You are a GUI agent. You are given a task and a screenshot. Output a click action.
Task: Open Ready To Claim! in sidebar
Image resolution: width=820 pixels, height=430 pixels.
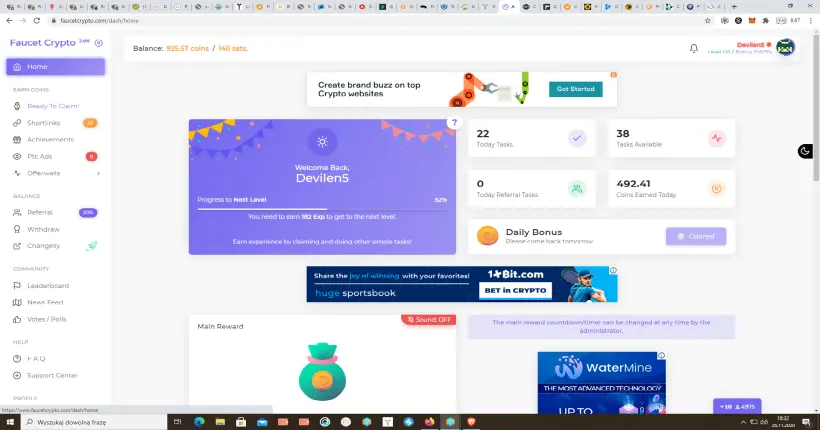coord(53,106)
